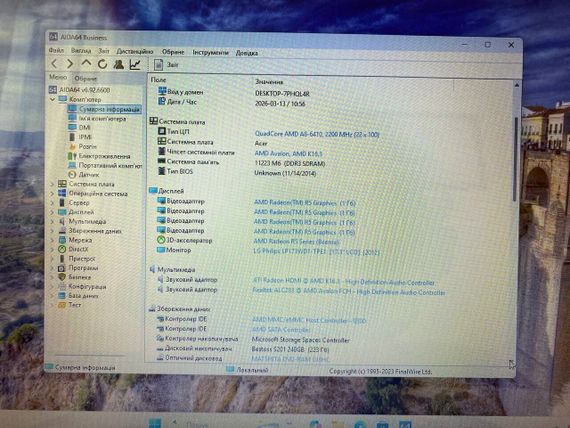Open the Обране menu
Screen dimensions: 570x428
(x=173, y=52)
